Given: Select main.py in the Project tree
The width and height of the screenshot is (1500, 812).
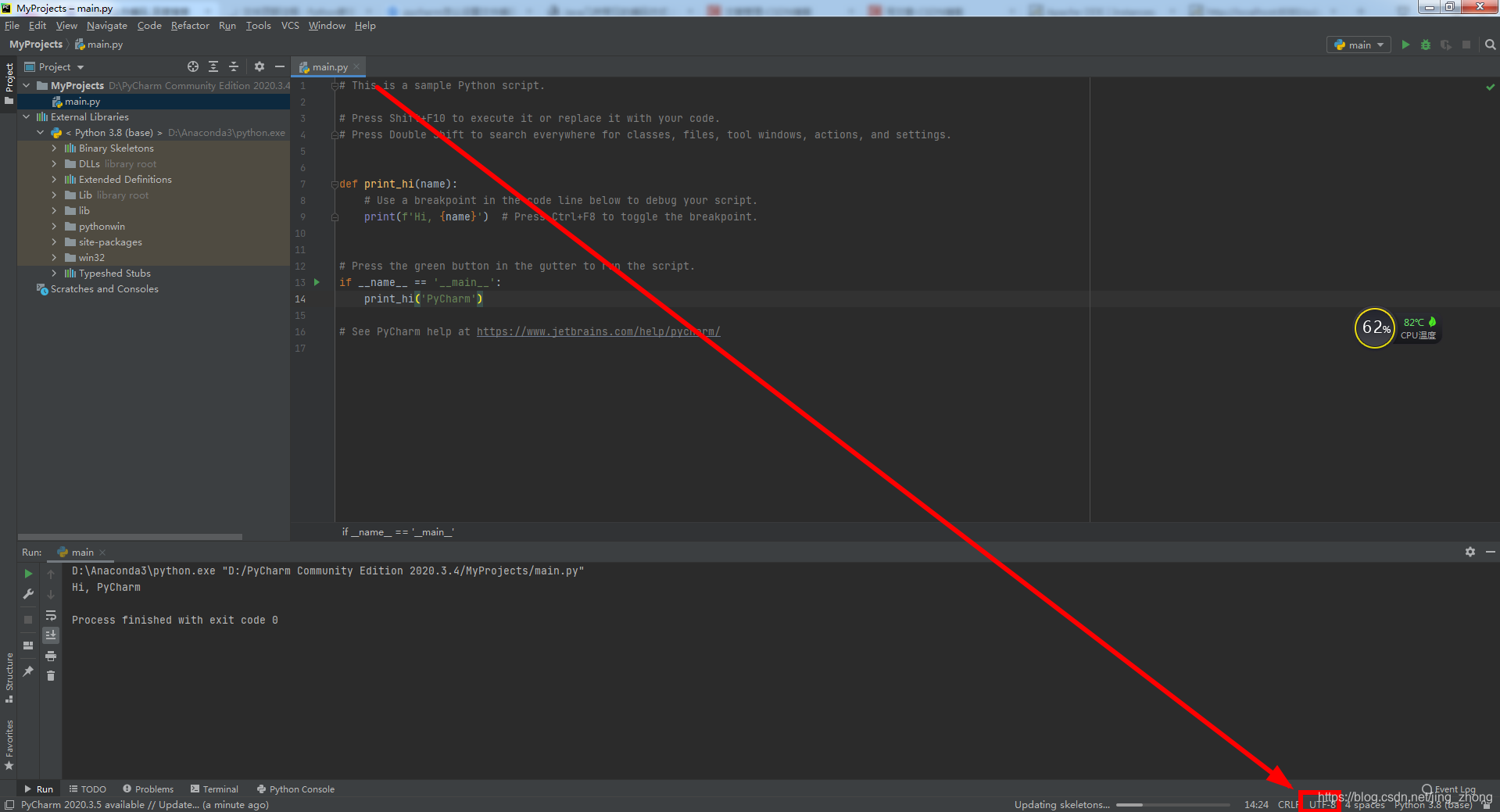Looking at the screenshot, I should pyautogui.click(x=153, y=102).
